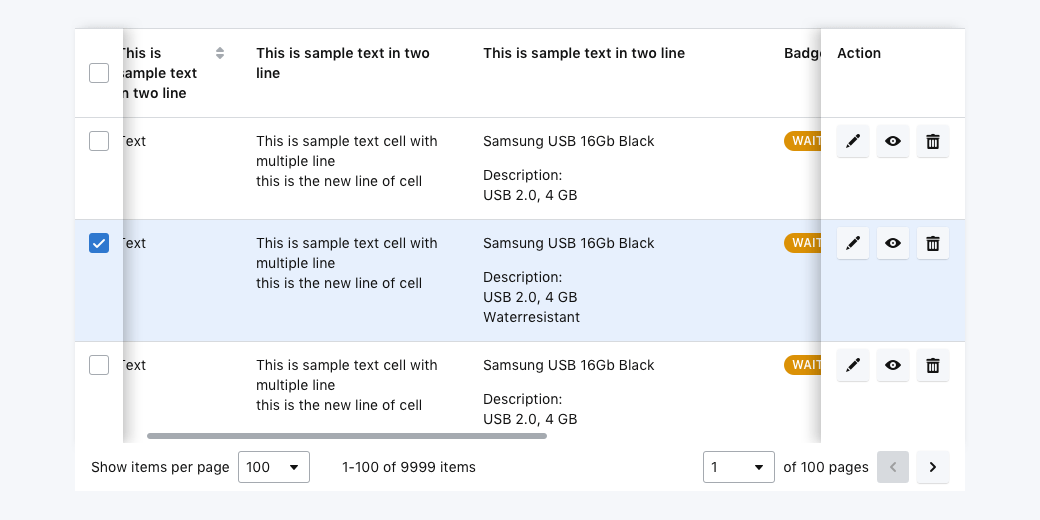Click the Action column header
The height and width of the screenshot is (520, 1040).
(859, 53)
